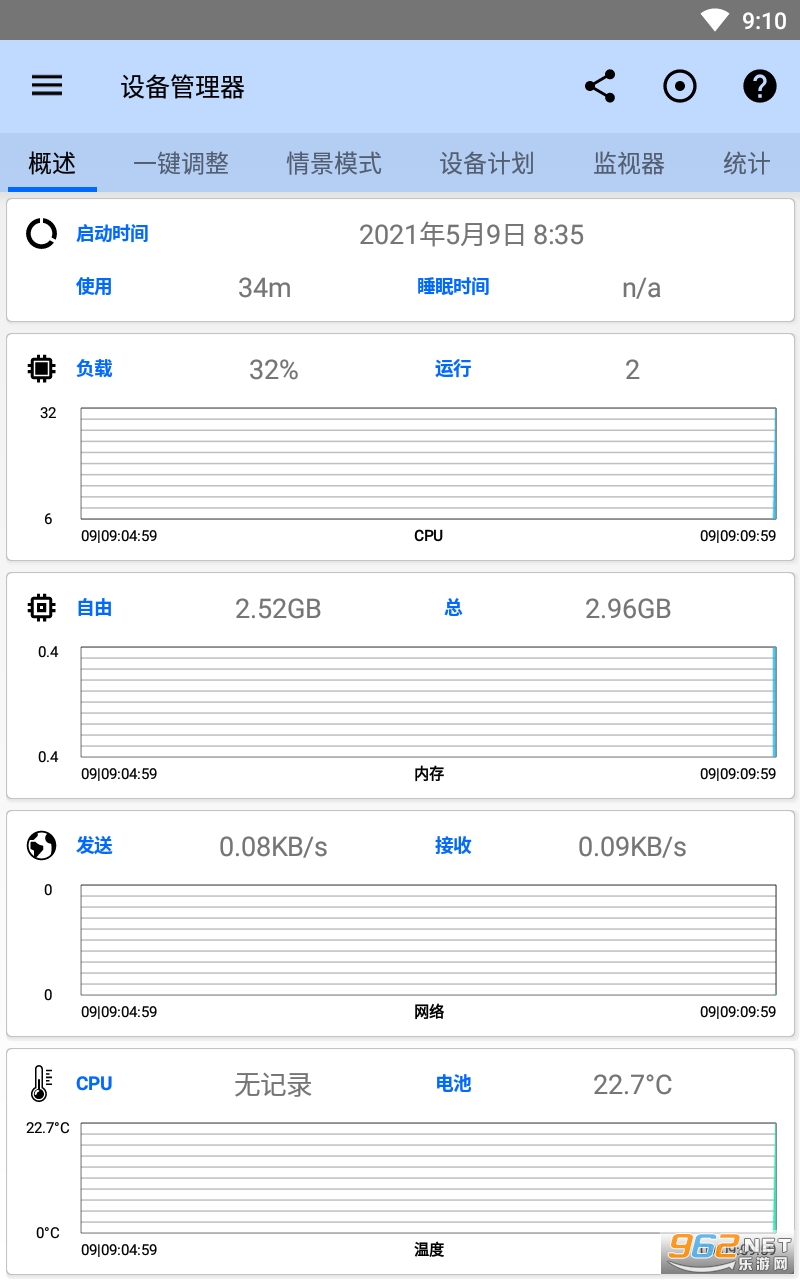Image resolution: width=800 pixels, height=1280 pixels.
Task: Switch to the 情景模式 tab
Action: 334,163
